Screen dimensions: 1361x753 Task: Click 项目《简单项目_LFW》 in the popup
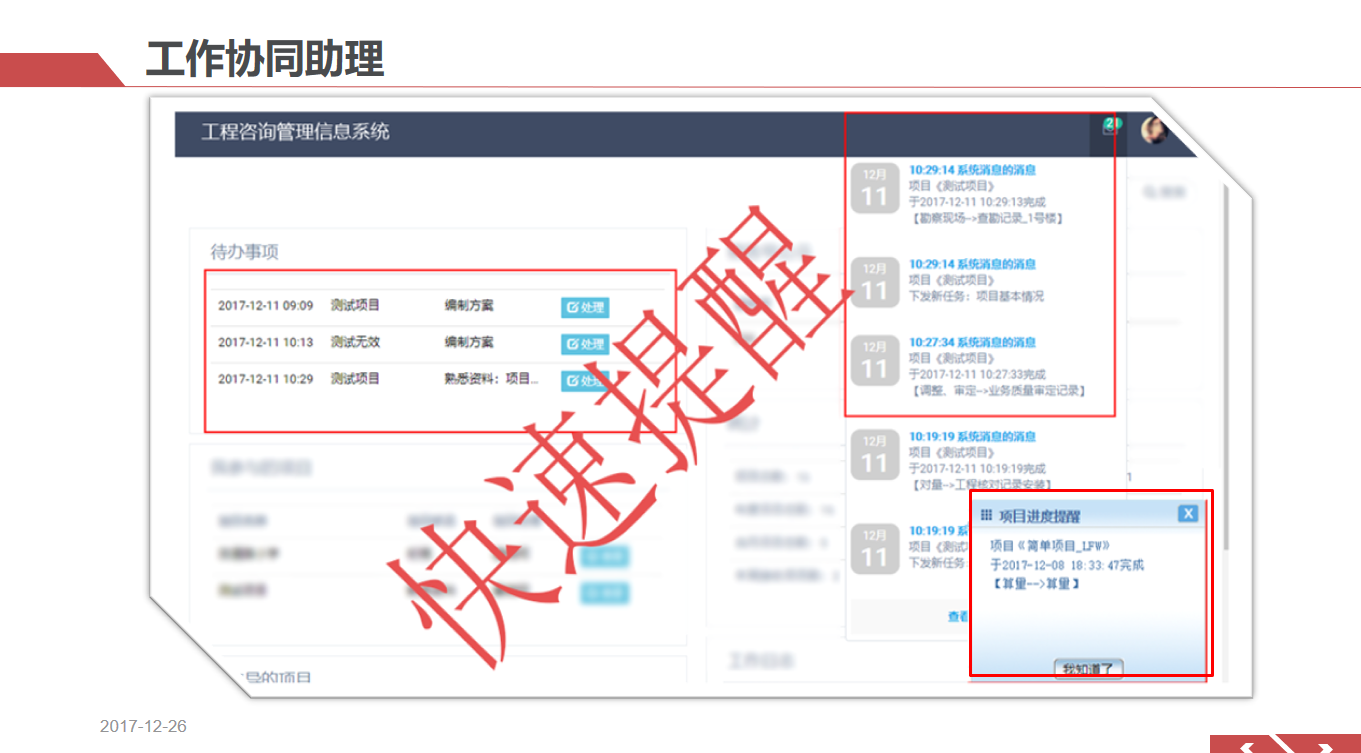[x=1050, y=546]
